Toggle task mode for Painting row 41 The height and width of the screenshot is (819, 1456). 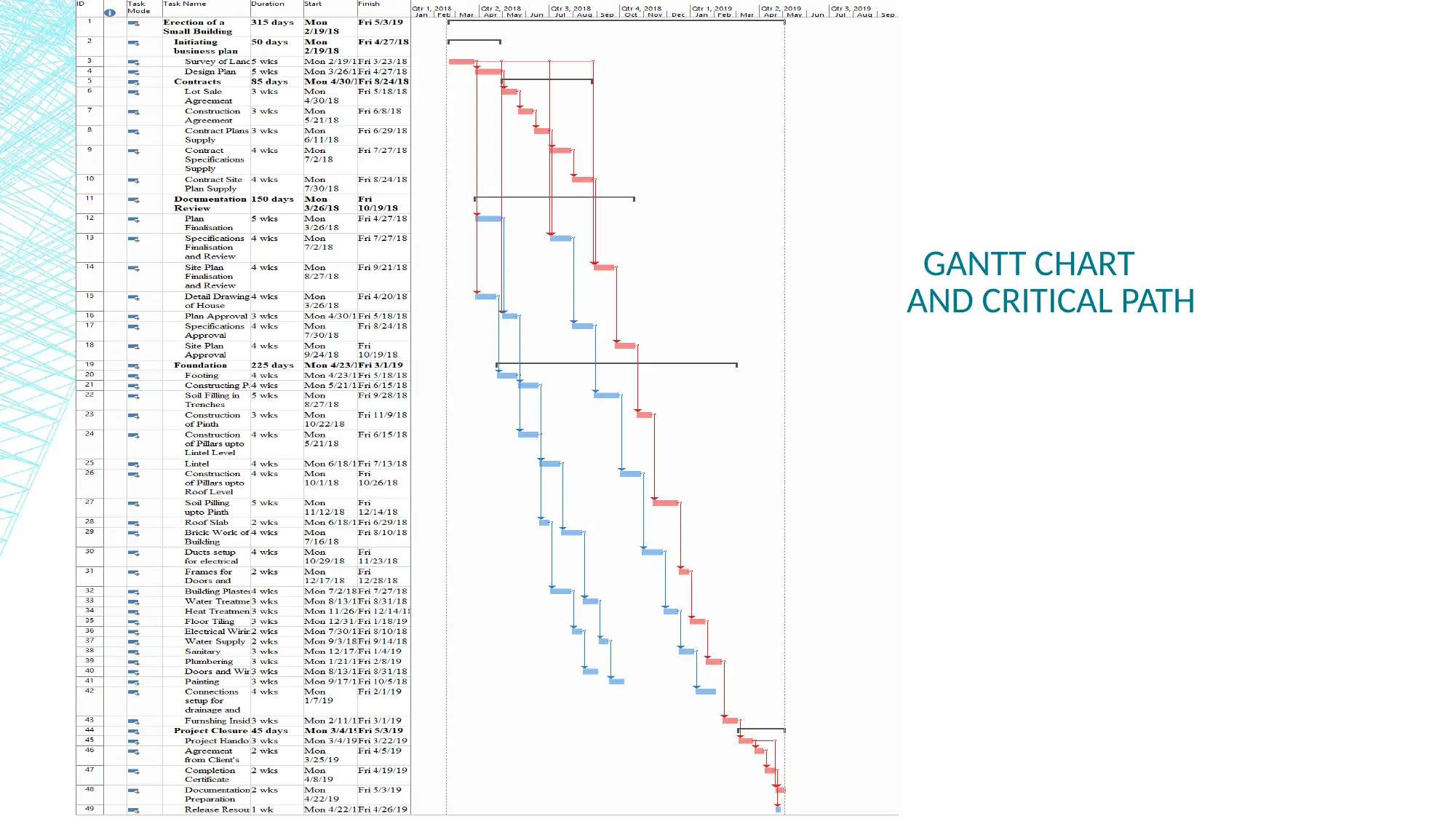(132, 681)
